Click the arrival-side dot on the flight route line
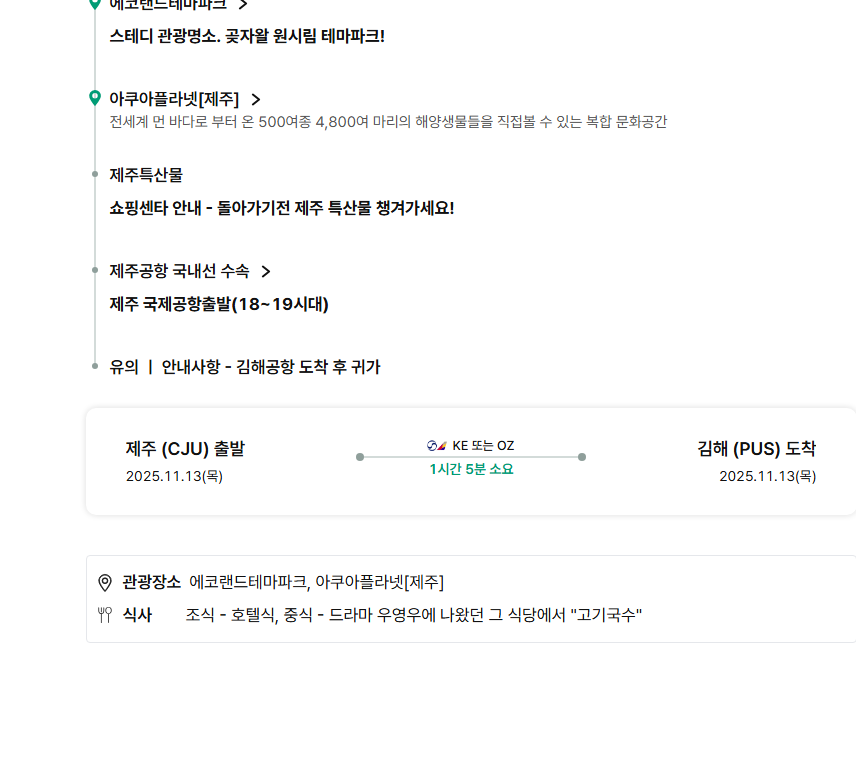Viewport: 856px width, 759px height. (582, 457)
